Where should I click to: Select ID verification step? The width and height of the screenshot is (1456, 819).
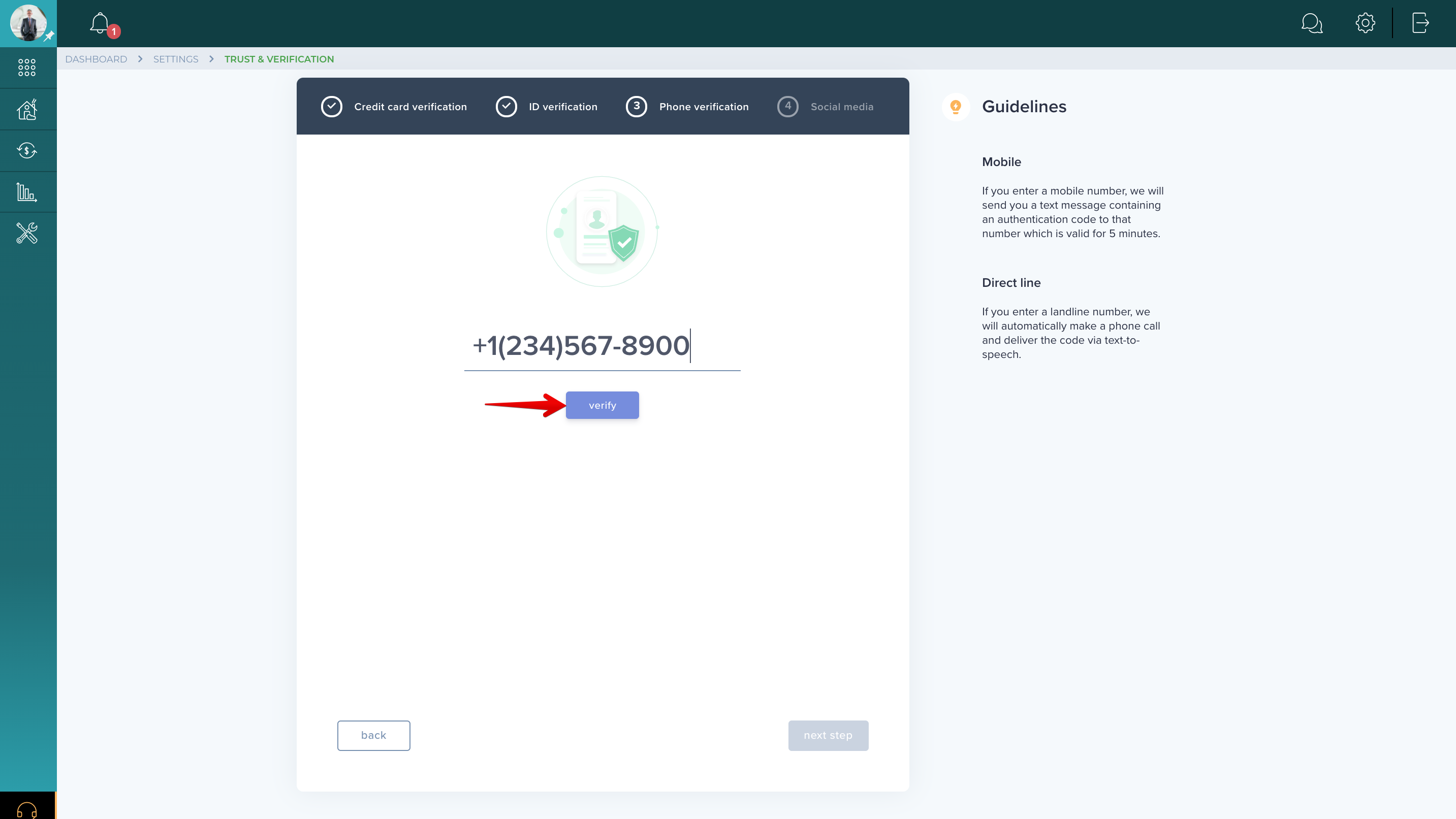click(x=547, y=107)
